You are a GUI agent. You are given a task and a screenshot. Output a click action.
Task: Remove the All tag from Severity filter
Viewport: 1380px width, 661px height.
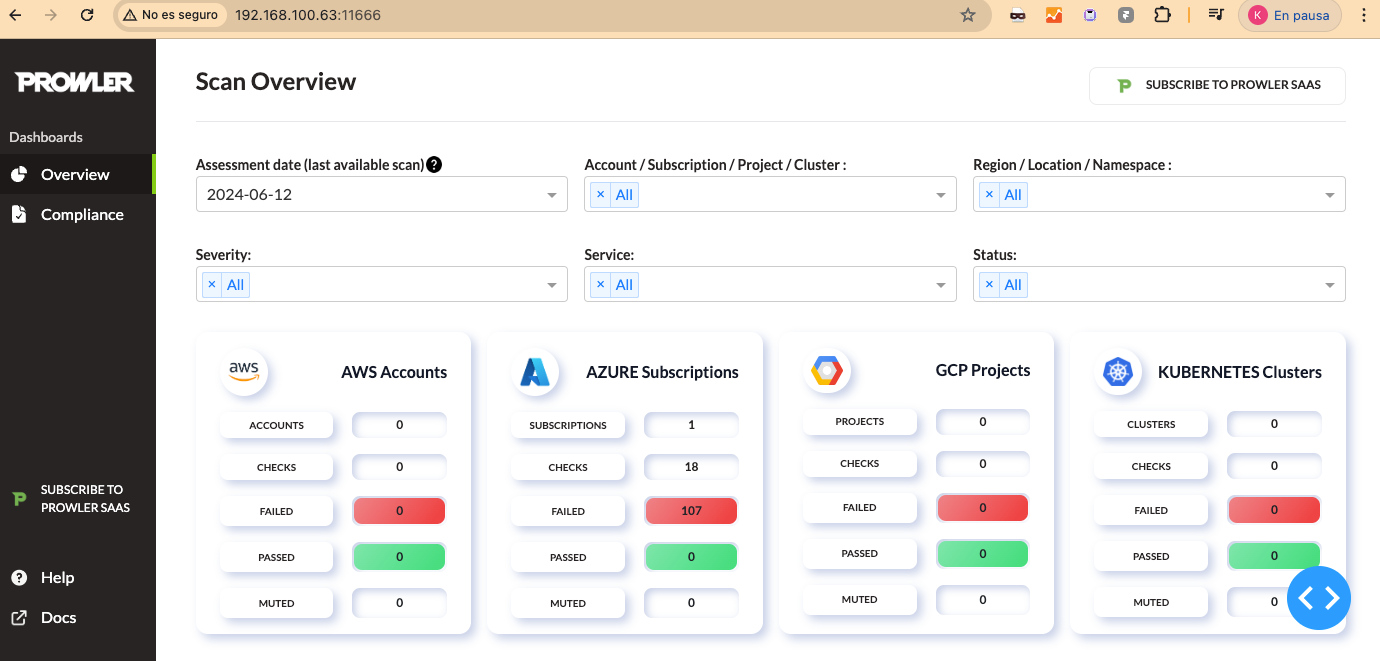click(211, 285)
